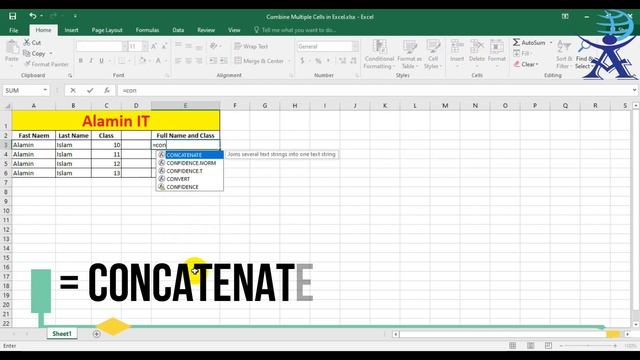This screenshot has width=640, height=360.
Task: Click the Percent Style icon
Action: pyautogui.click(x=318, y=60)
